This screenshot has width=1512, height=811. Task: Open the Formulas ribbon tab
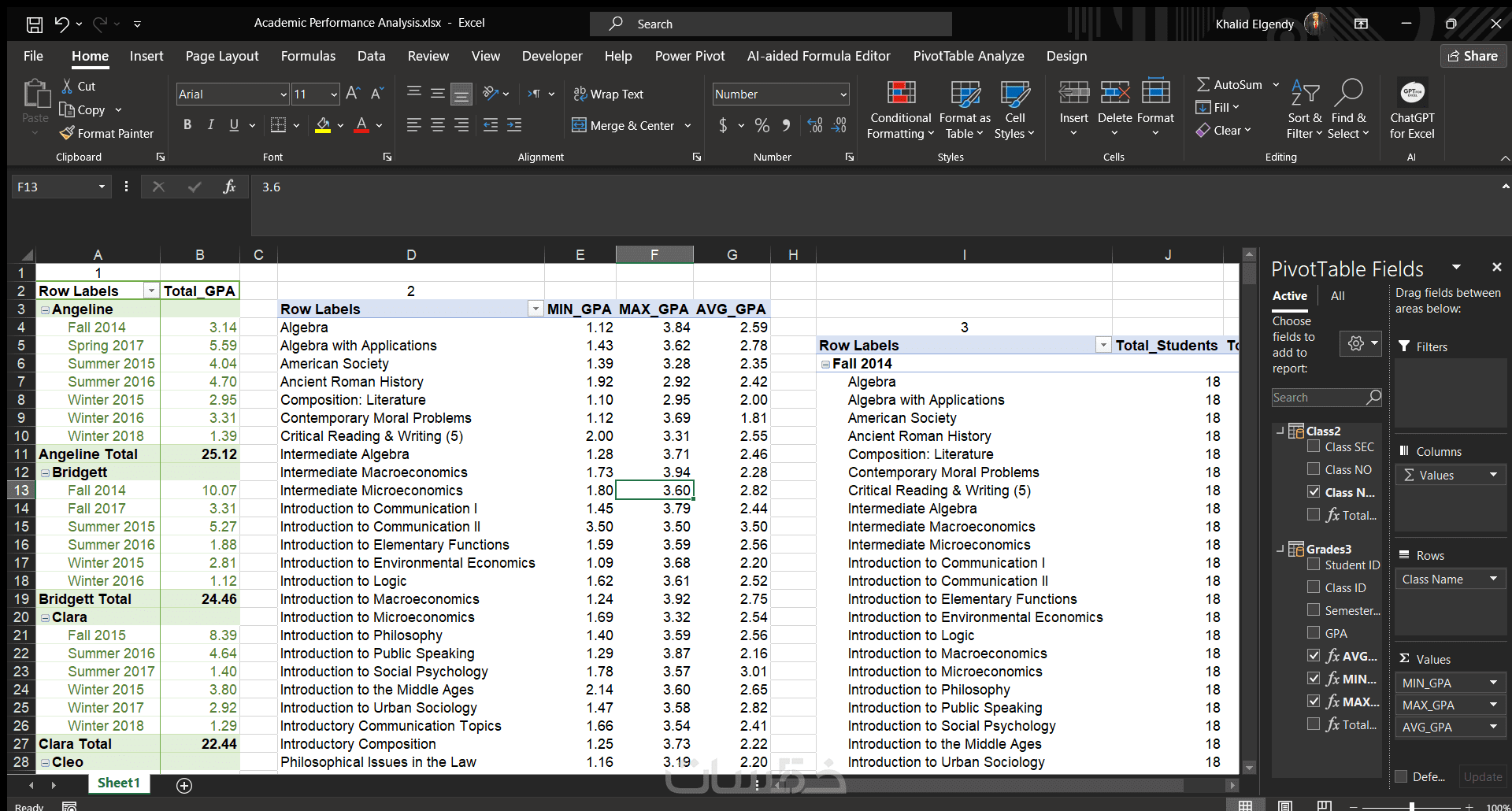point(308,56)
